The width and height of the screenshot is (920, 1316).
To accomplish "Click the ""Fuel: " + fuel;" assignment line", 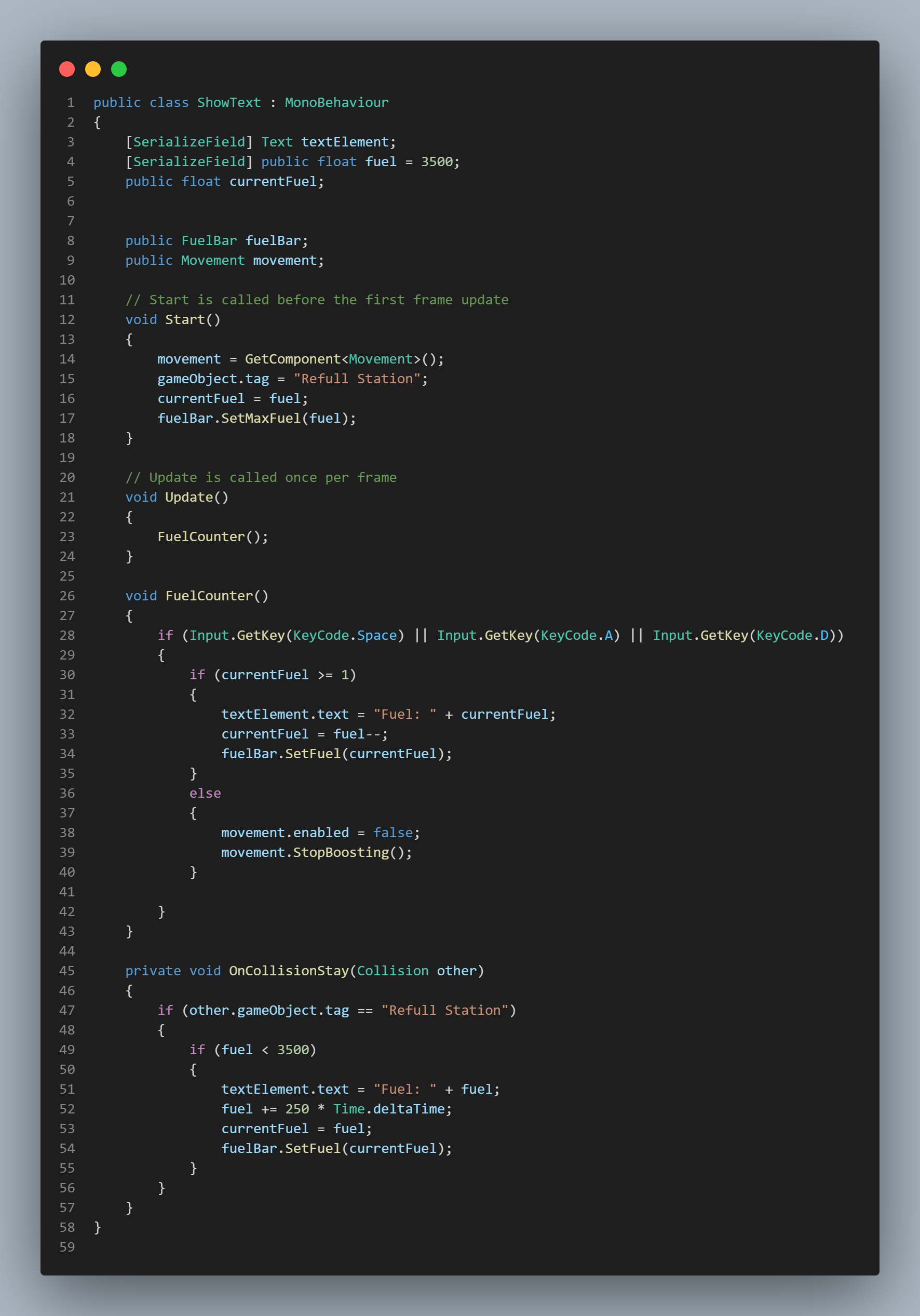I will [x=360, y=1090].
